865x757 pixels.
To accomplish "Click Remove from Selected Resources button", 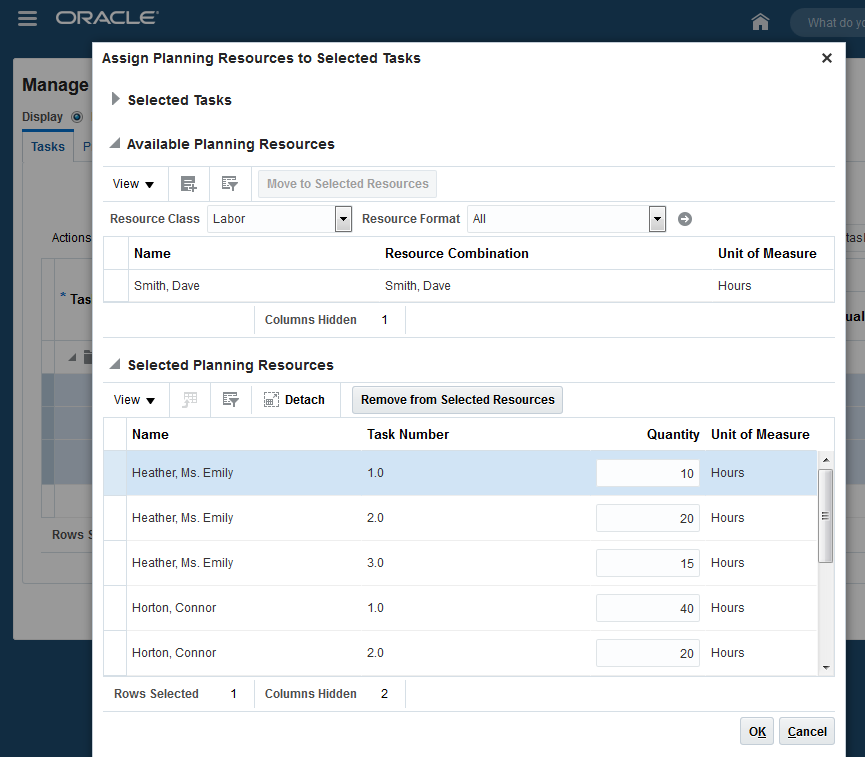I will pos(458,400).
